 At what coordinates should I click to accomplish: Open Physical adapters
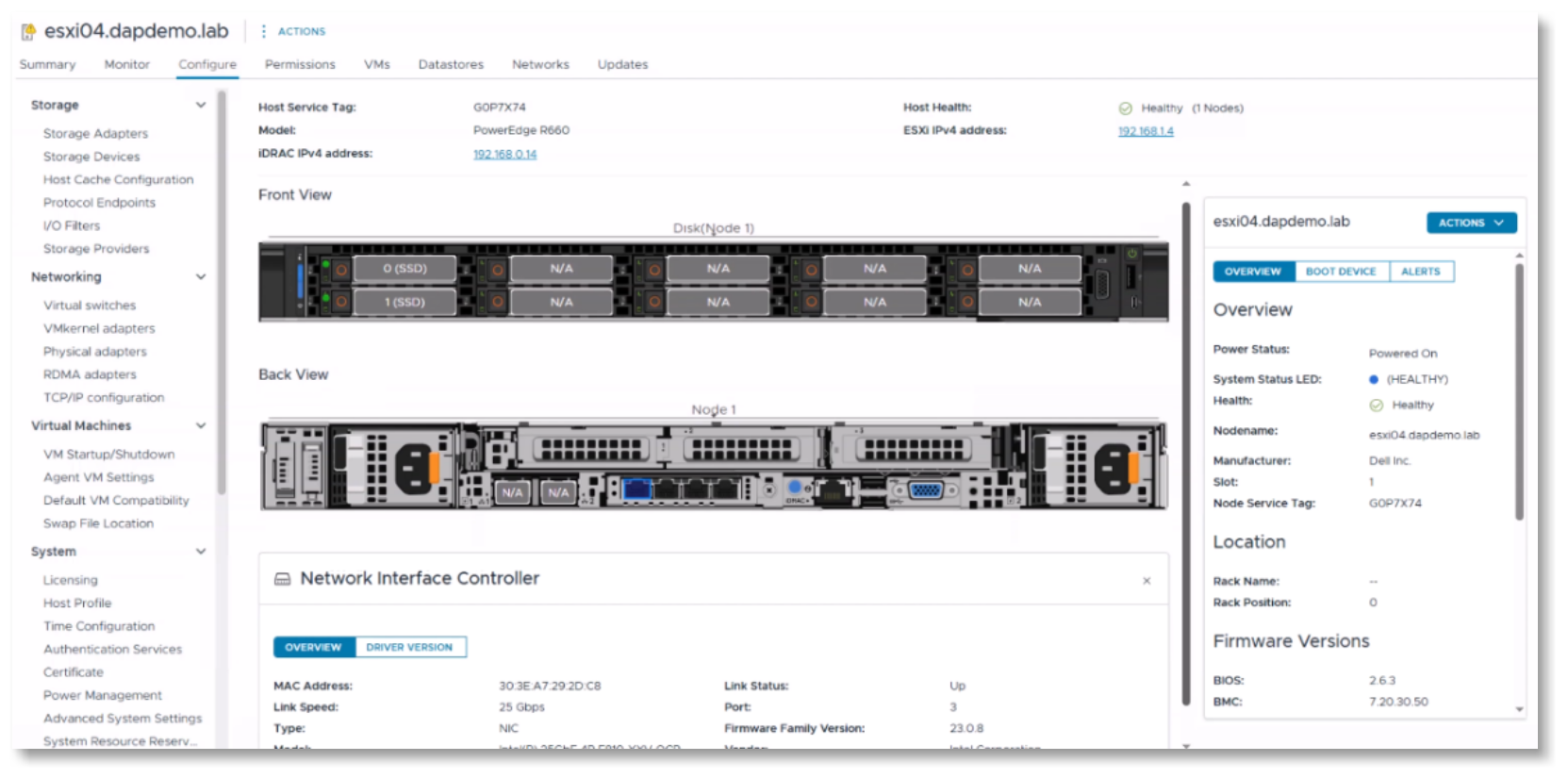[95, 352]
